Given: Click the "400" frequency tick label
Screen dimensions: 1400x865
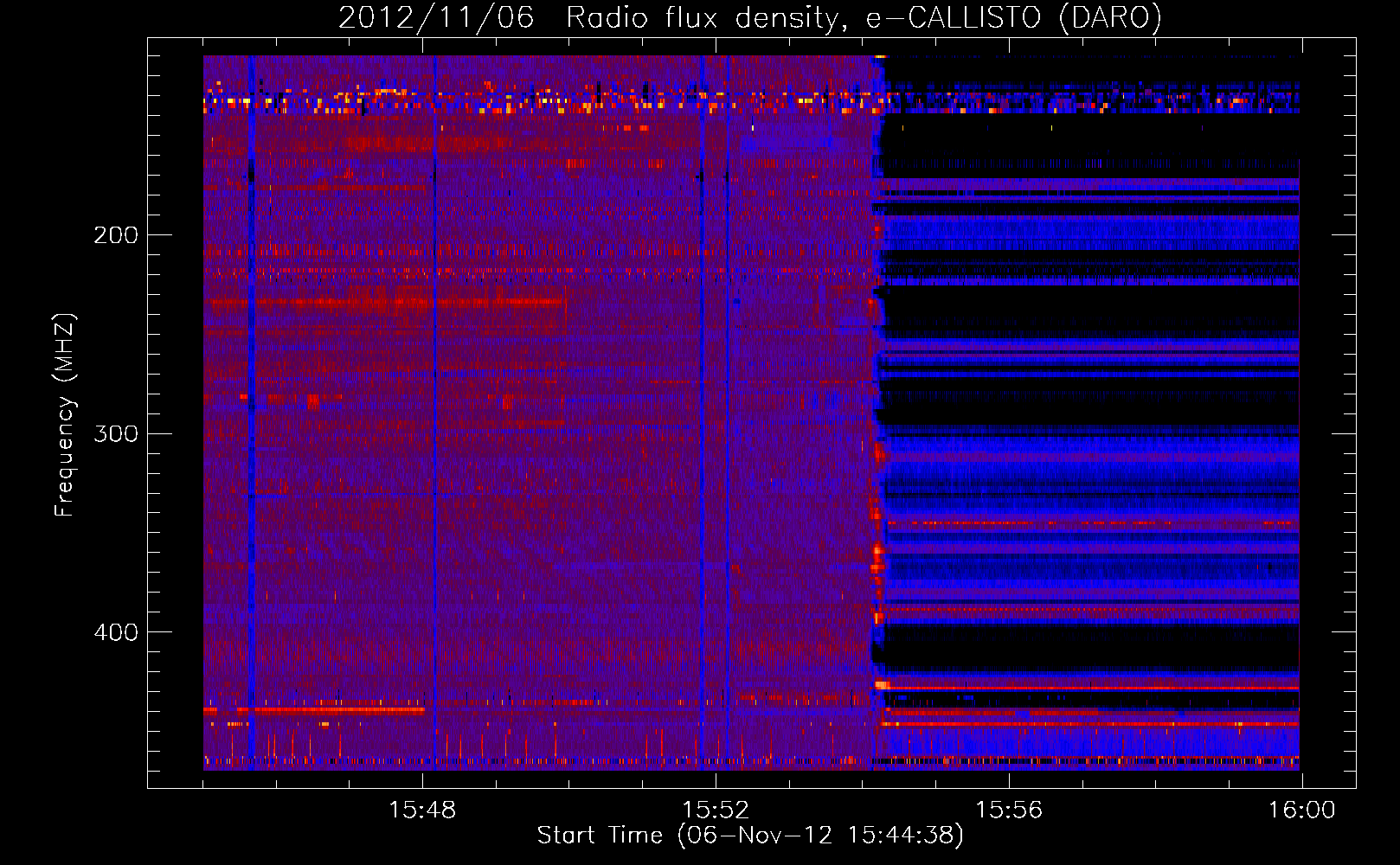Looking at the screenshot, I should click(x=115, y=632).
